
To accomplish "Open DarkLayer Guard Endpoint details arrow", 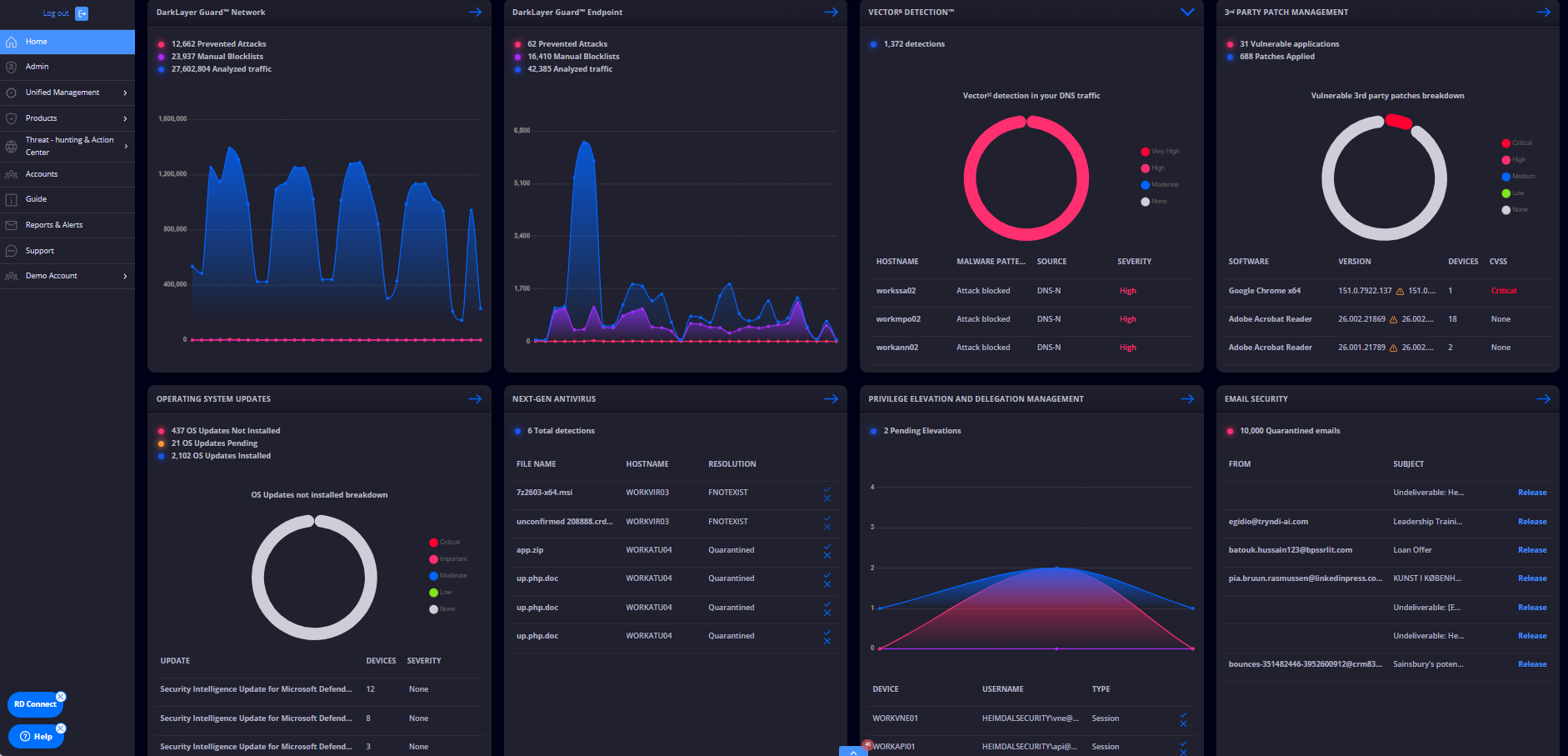I will click(x=831, y=13).
